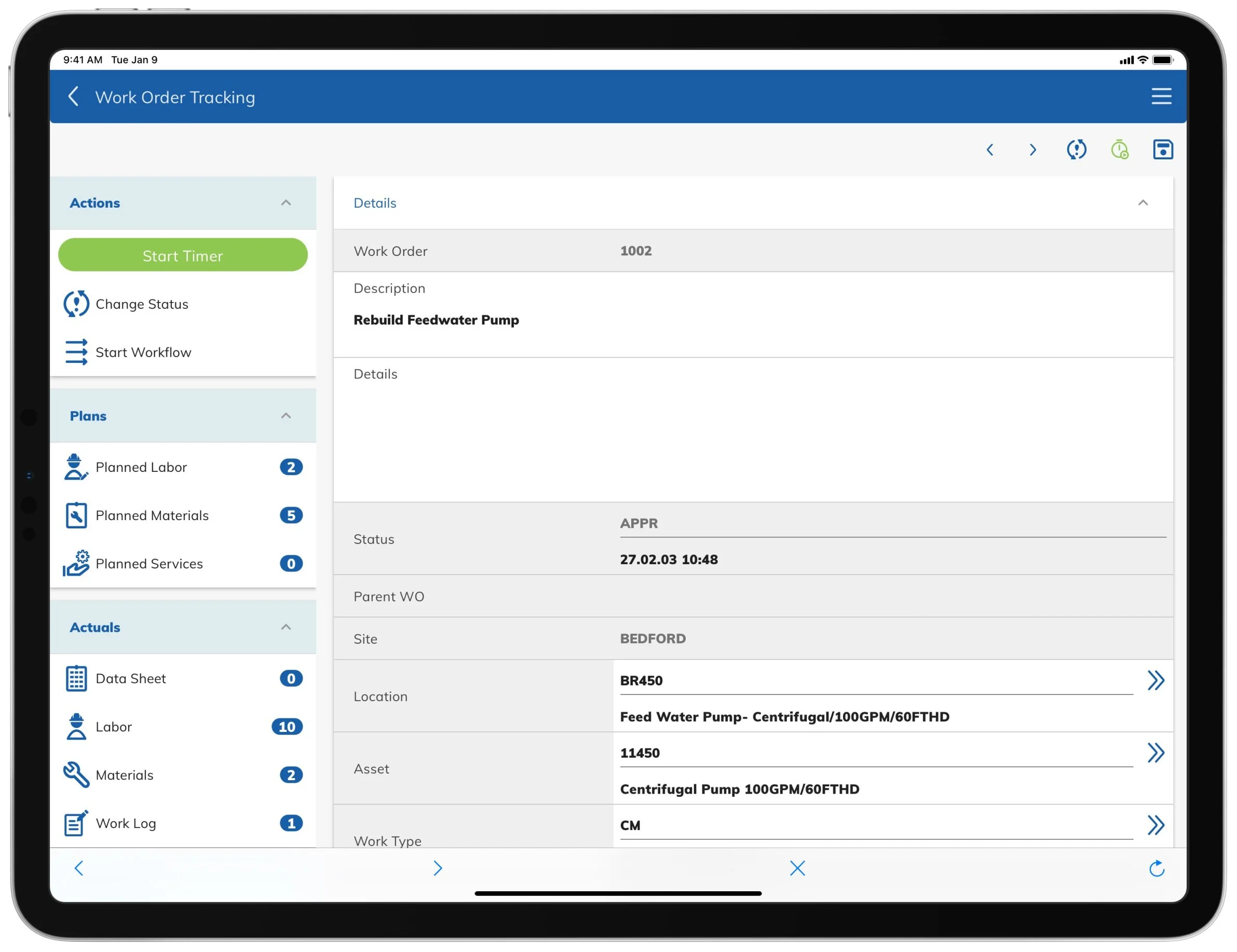
Task: Open the hamburger menu
Action: click(1161, 96)
